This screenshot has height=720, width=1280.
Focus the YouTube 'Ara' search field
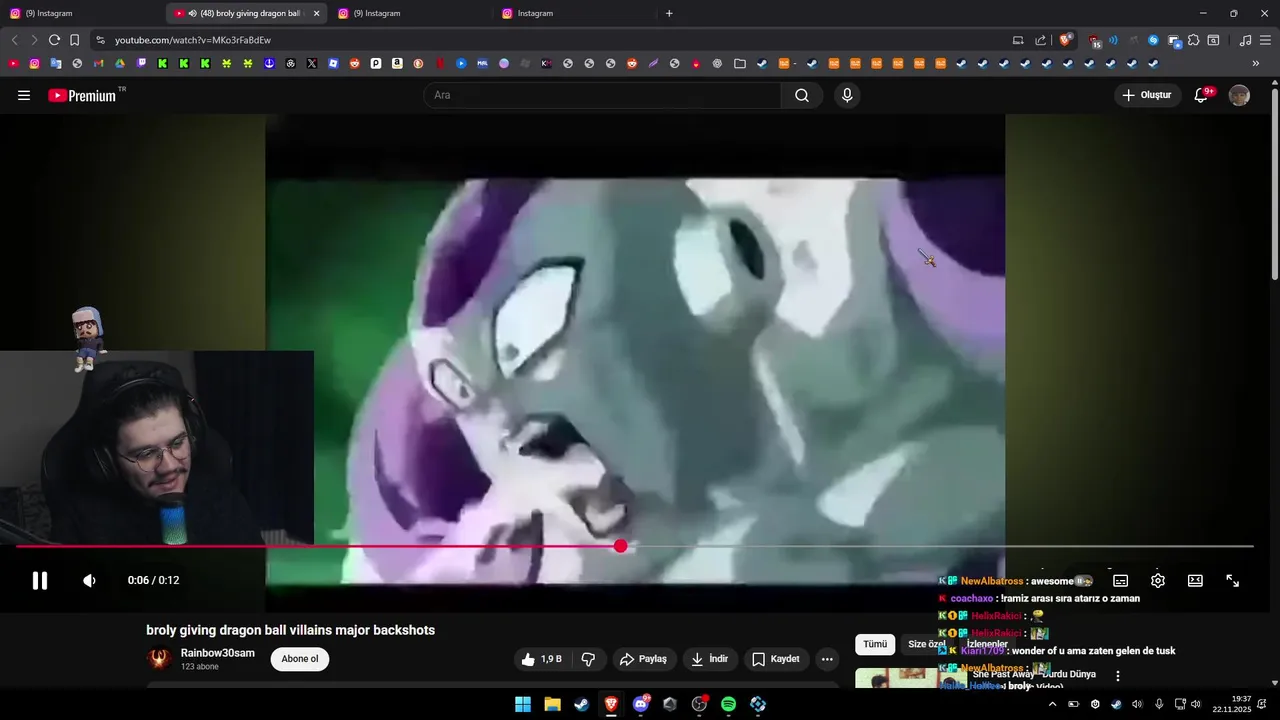click(602, 95)
